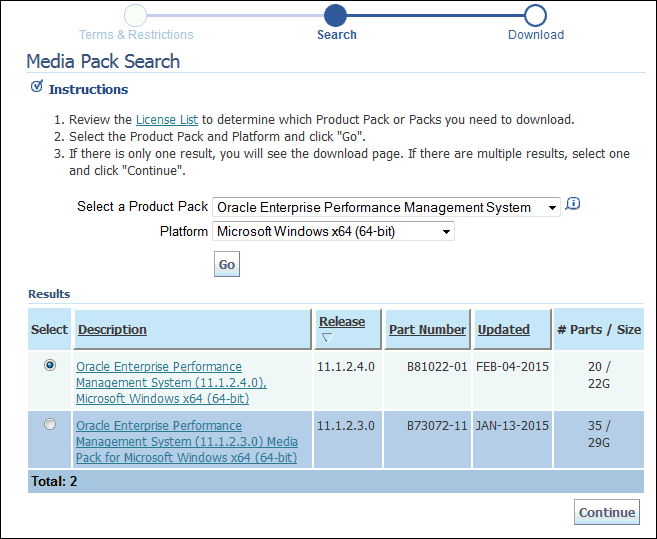This screenshot has height=539, width=657.
Task: Sort results by Updated column
Action: click(503, 329)
